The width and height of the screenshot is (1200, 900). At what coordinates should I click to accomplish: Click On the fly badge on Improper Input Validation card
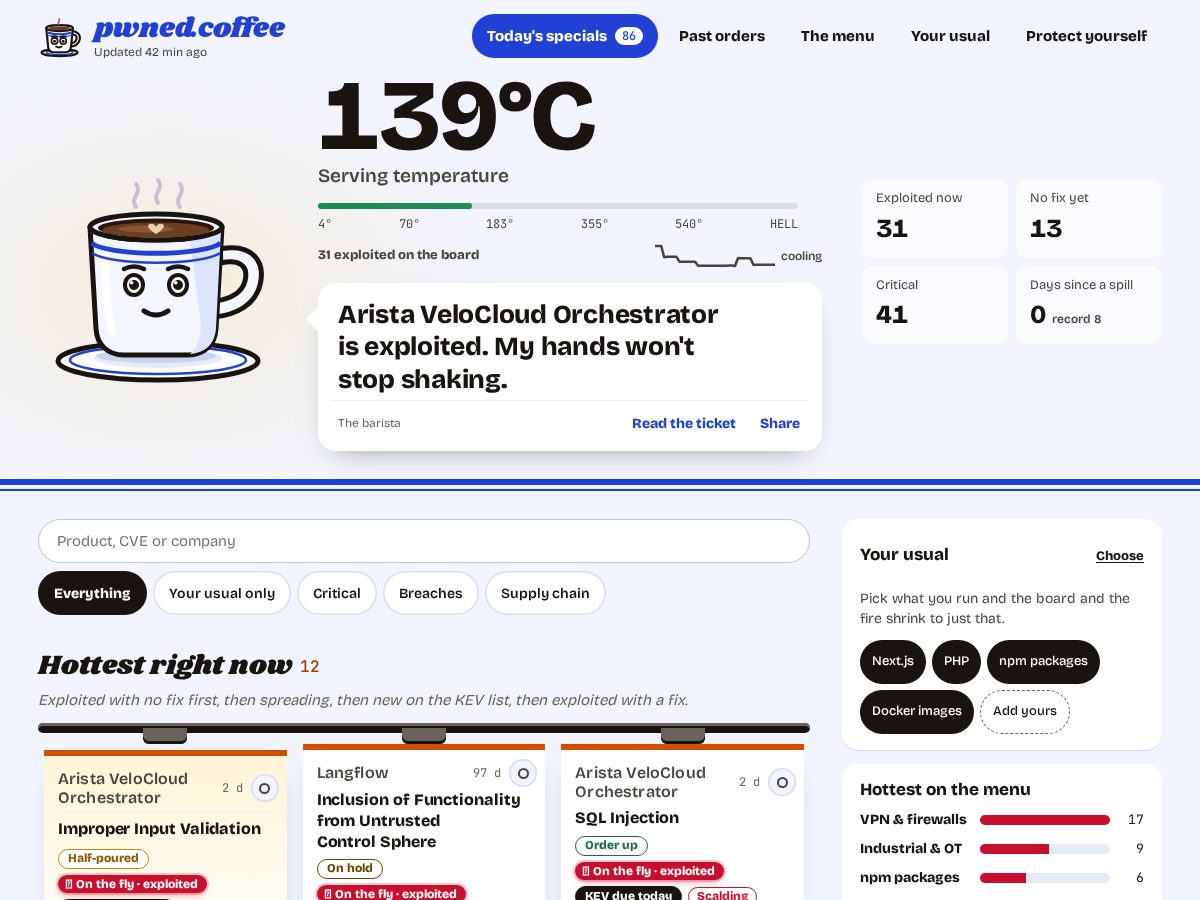(132, 884)
